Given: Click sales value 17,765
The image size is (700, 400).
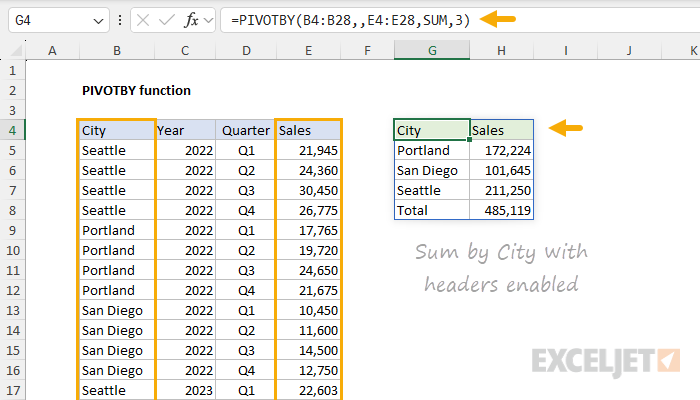Looking at the screenshot, I should click(308, 230).
